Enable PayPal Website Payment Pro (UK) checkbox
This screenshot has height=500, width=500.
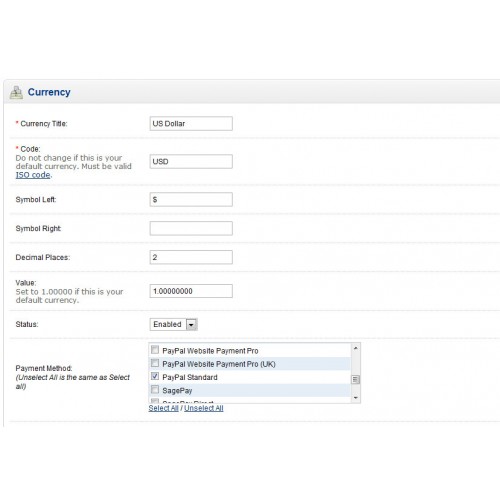(155, 363)
